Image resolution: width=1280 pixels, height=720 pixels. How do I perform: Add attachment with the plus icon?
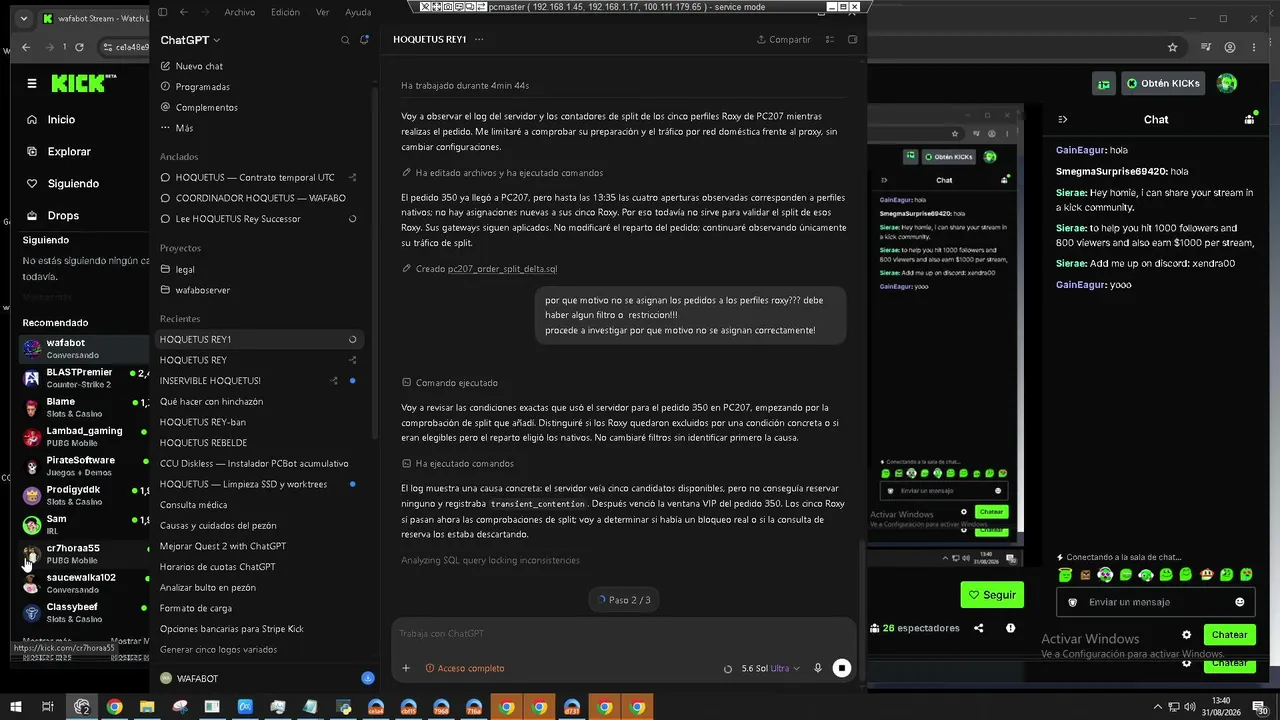406,668
